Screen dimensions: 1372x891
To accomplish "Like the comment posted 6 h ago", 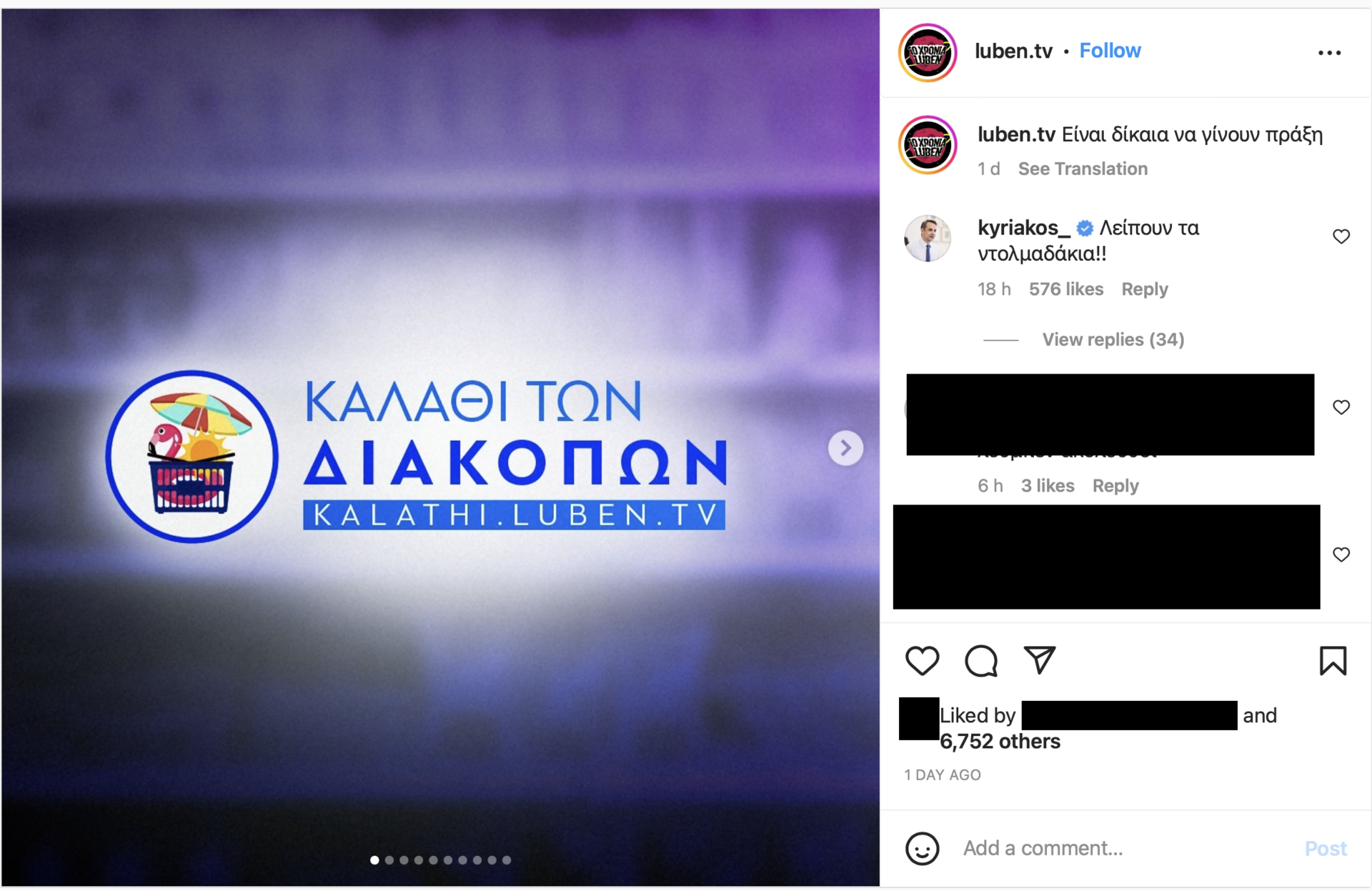I will pyautogui.click(x=1341, y=407).
